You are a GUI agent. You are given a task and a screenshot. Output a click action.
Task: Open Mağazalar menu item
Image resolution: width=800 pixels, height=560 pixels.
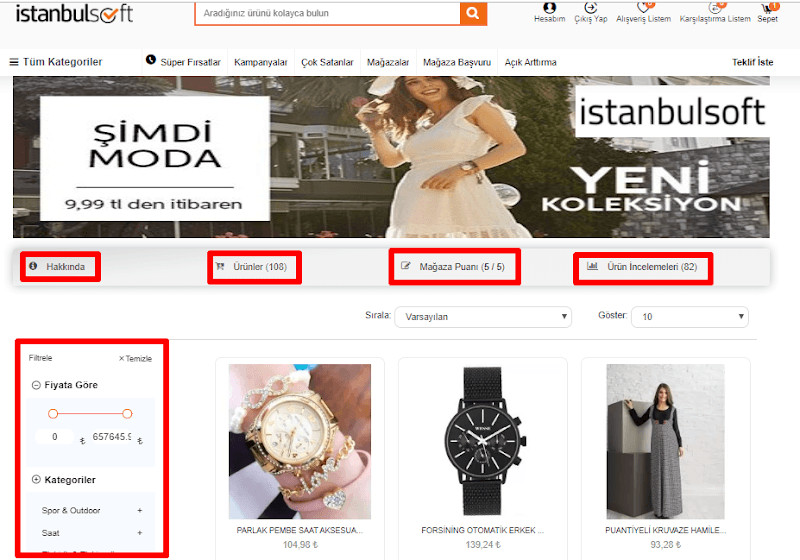[388, 62]
